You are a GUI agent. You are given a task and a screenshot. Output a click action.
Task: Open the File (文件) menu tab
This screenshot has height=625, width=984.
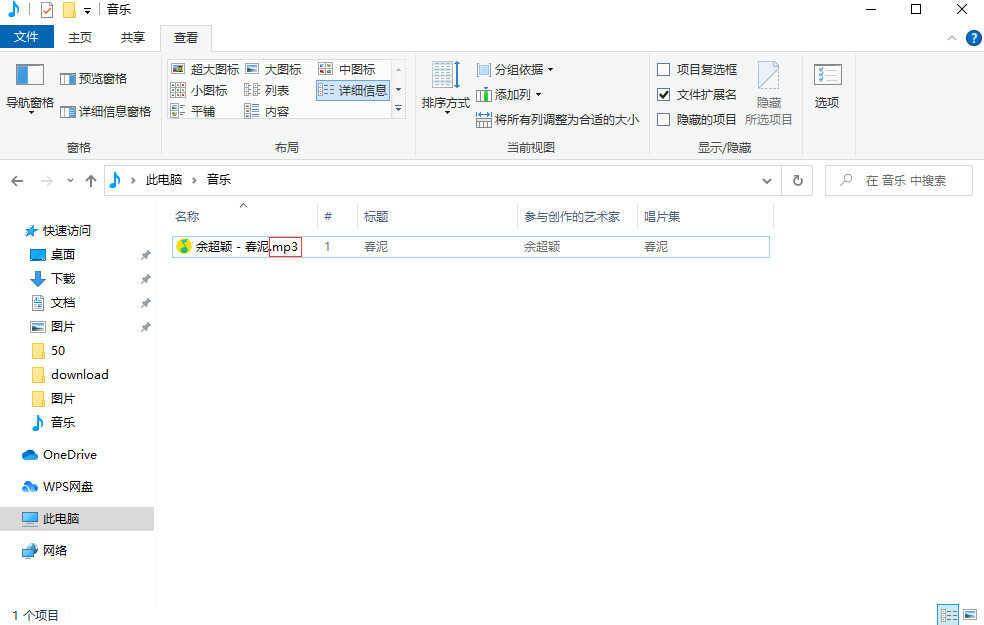(x=27, y=37)
